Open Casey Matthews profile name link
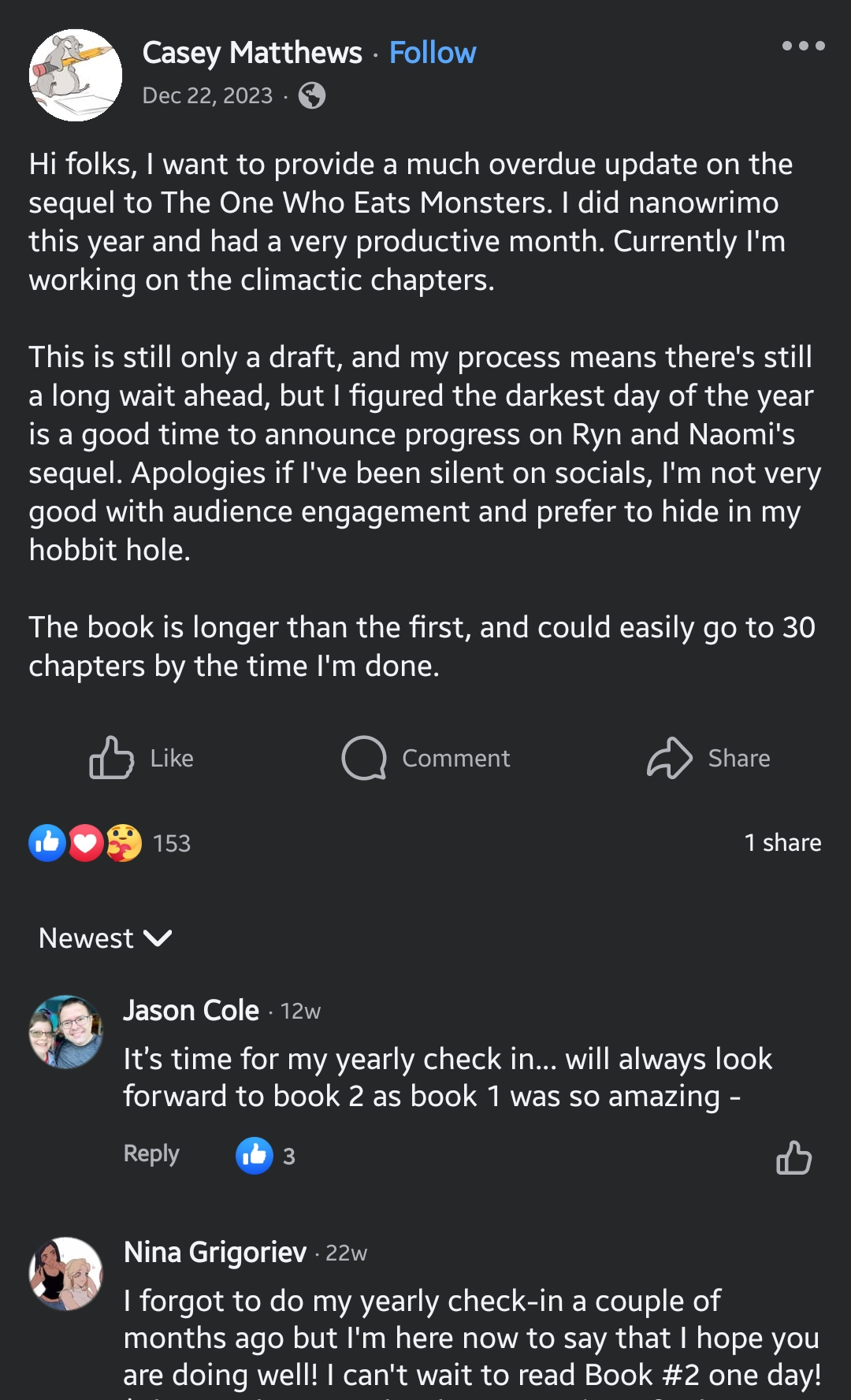Image resolution: width=851 pixels, height=1400 pixels. point(252,53)
